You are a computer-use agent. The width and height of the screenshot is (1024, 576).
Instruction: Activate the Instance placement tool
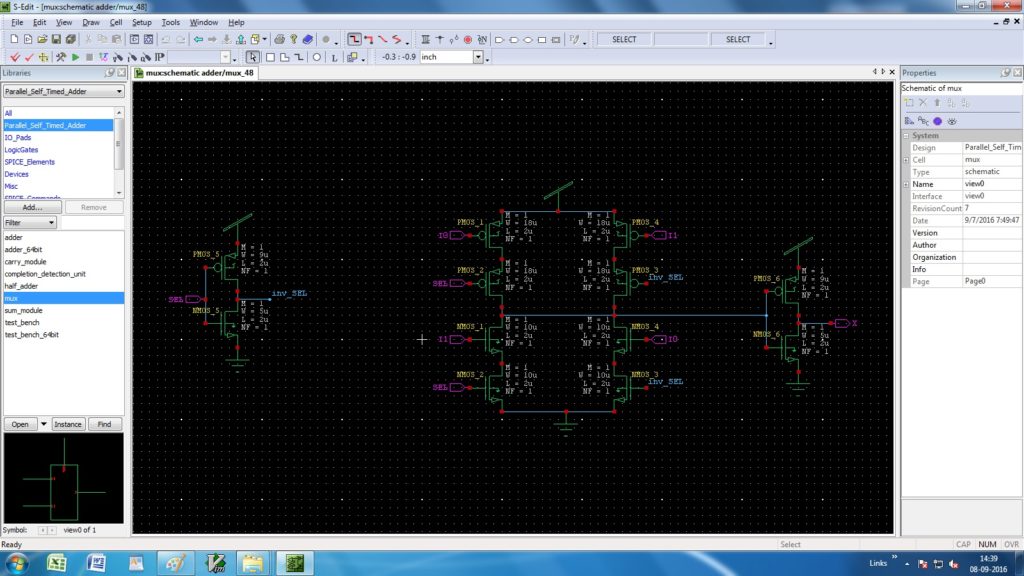click(351, 57)
